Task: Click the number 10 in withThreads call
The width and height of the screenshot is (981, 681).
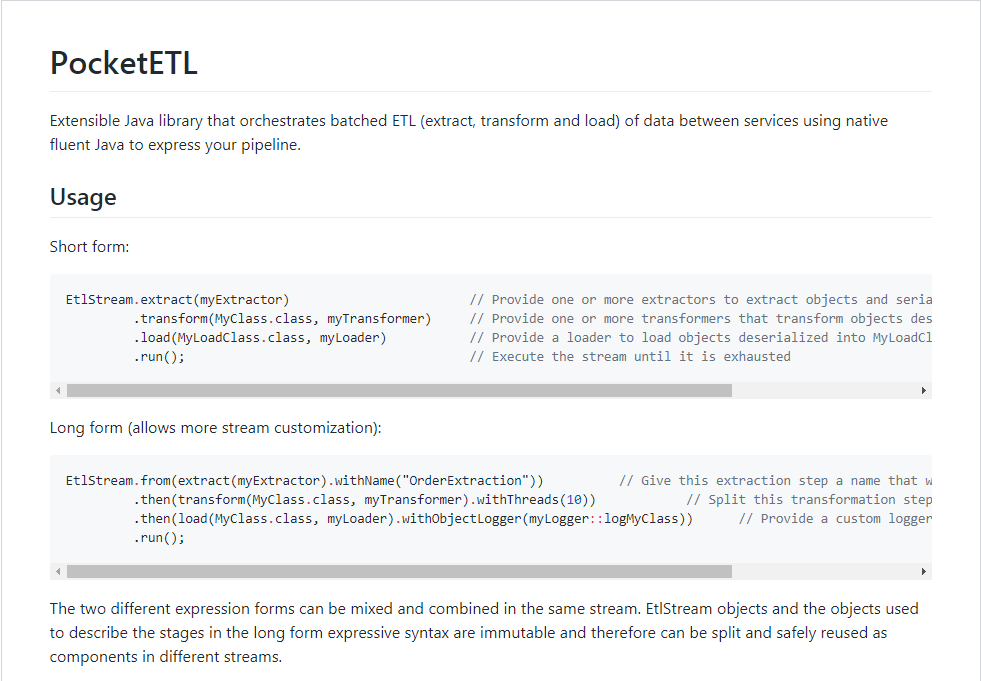Action: tap(574, 499)
